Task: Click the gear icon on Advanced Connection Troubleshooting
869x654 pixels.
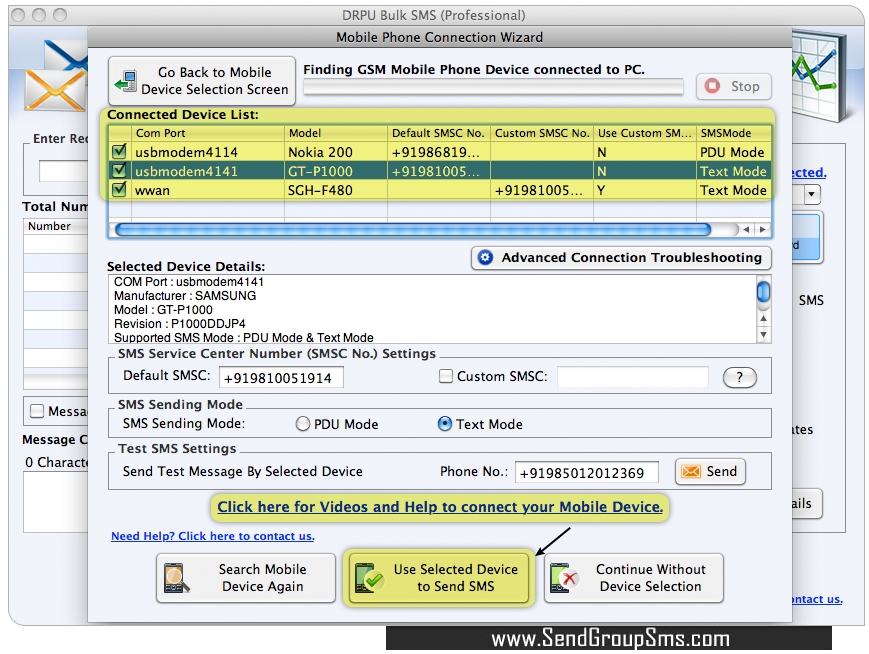Action: [485, 258]
